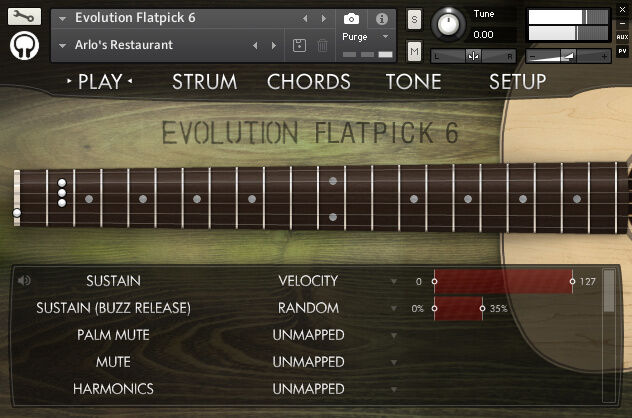Click the velocity range lower handle at 0
This screenshot has width=632, height=418.
(x=434, y=281)
